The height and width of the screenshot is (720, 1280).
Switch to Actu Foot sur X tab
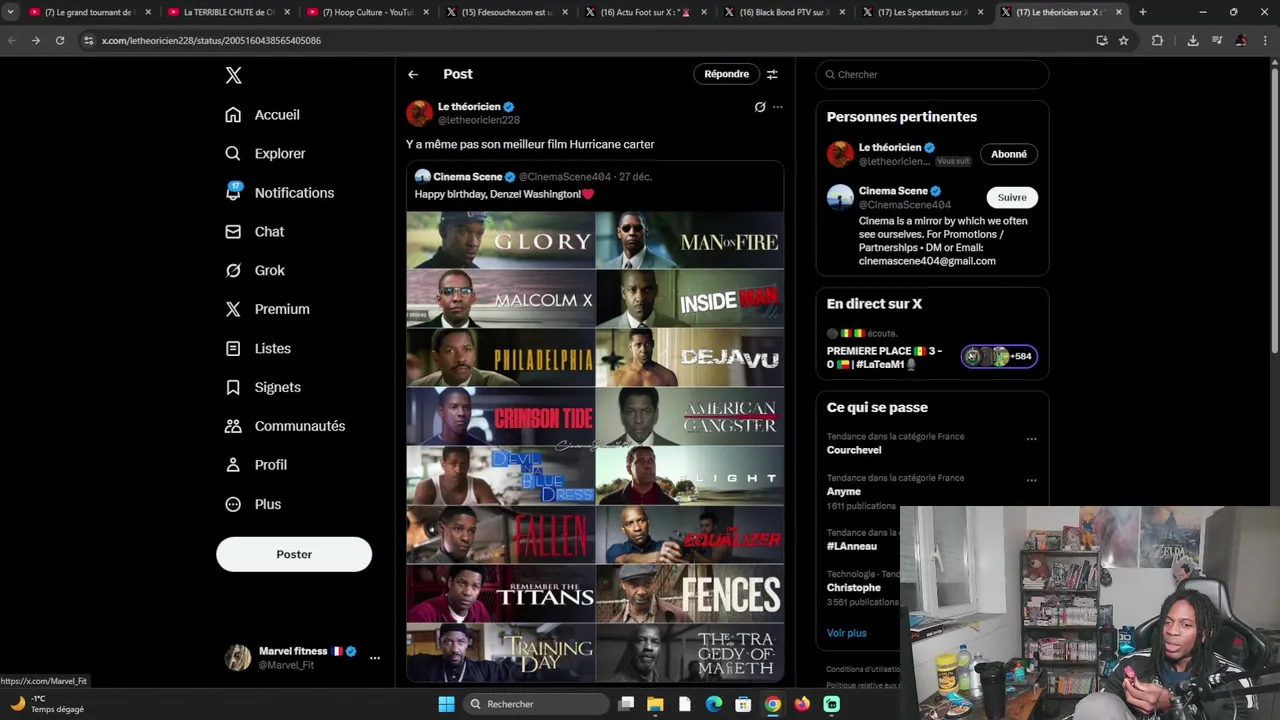coord(645,12)
